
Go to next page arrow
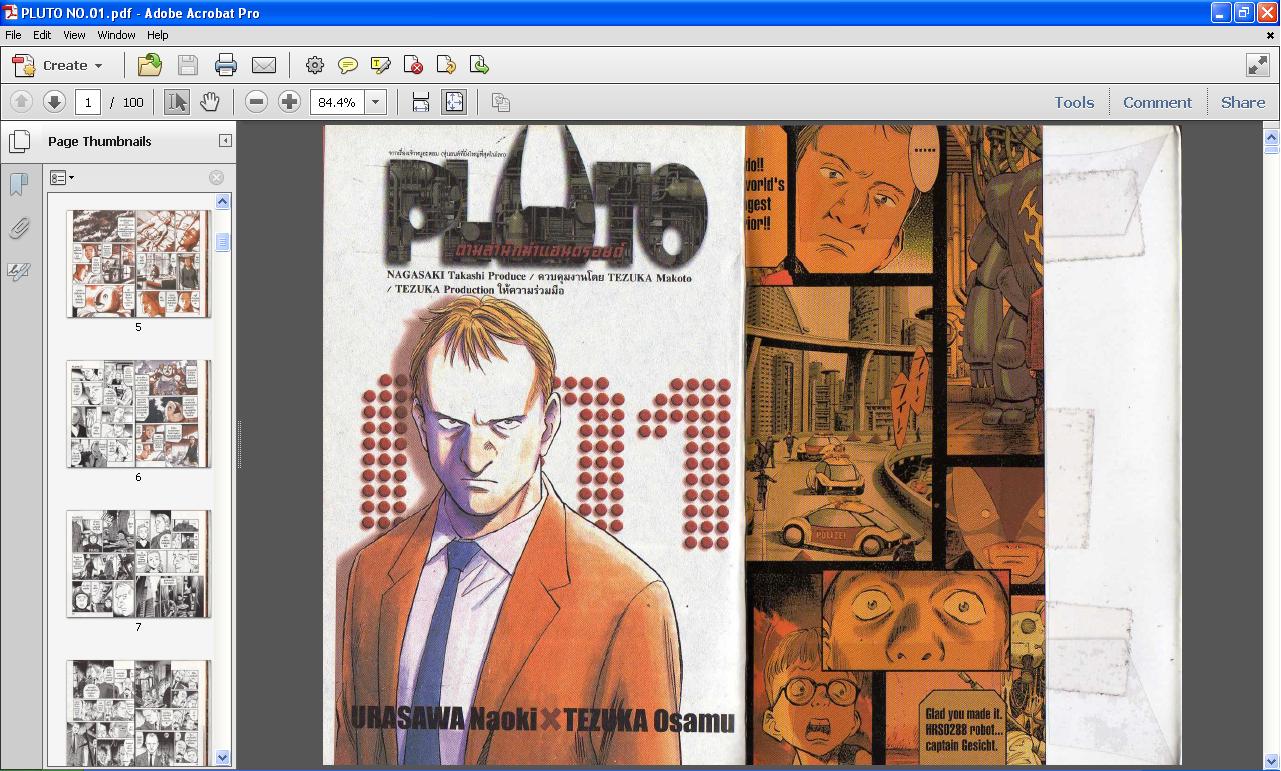coord(54,102)
